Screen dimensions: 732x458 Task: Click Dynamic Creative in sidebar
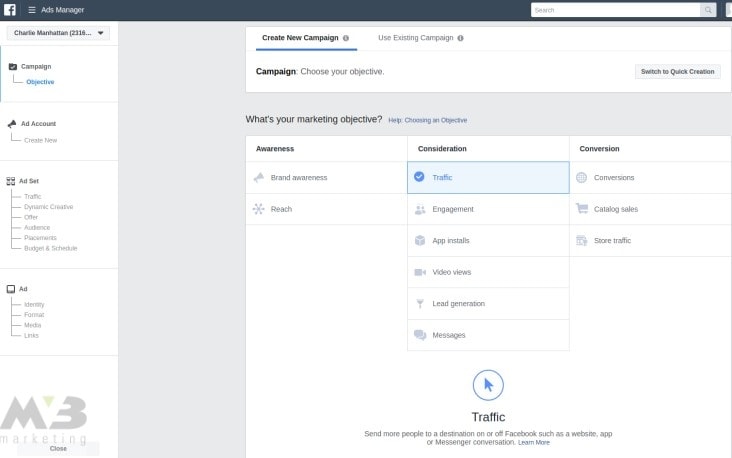coord(49,207)
